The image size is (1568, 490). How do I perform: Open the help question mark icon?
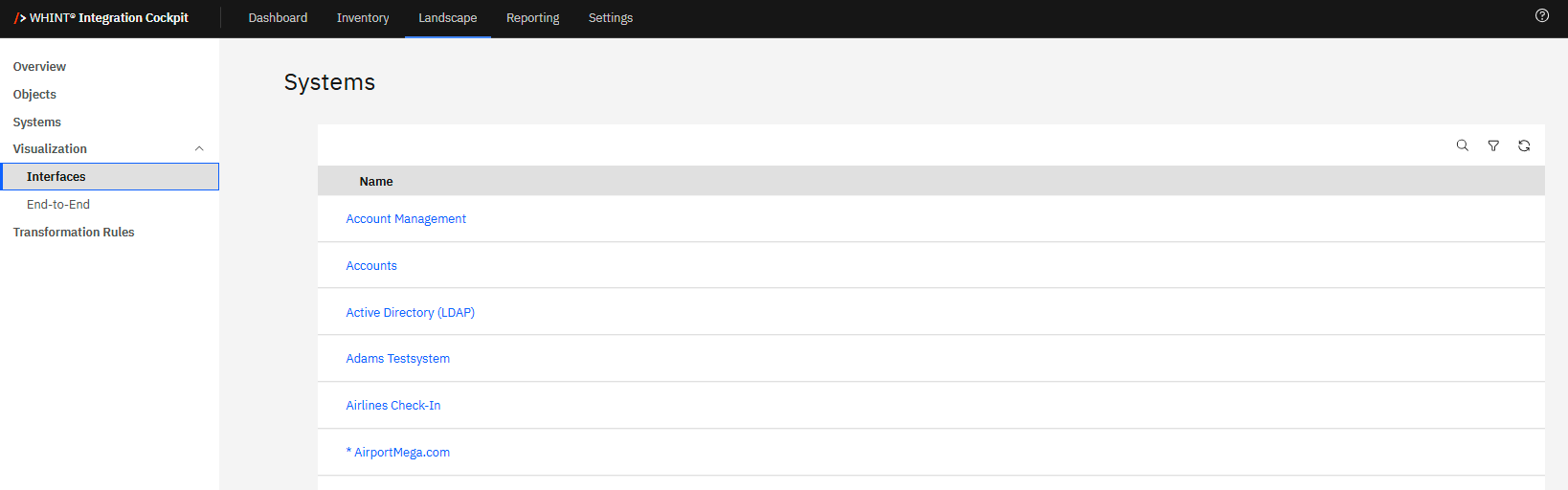pyautogui.click(x=1542, y=15)
